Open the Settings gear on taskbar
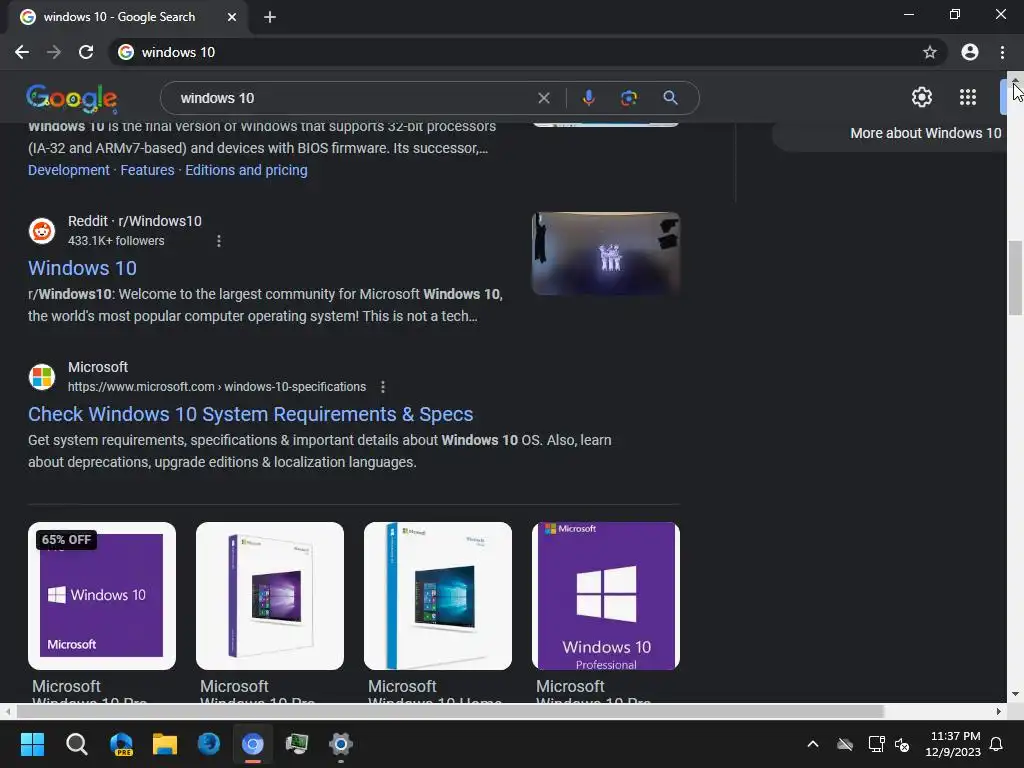Viewport: 1024px width, 768px height. tap(341, 744)
